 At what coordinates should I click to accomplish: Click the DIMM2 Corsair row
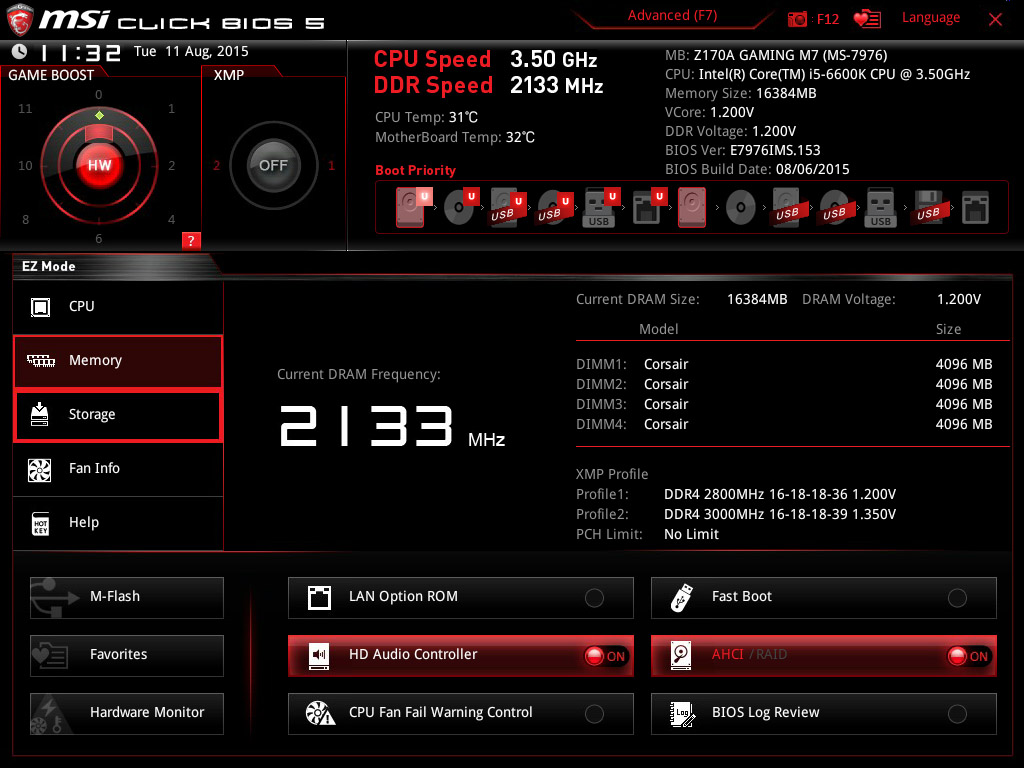[784, 385]
